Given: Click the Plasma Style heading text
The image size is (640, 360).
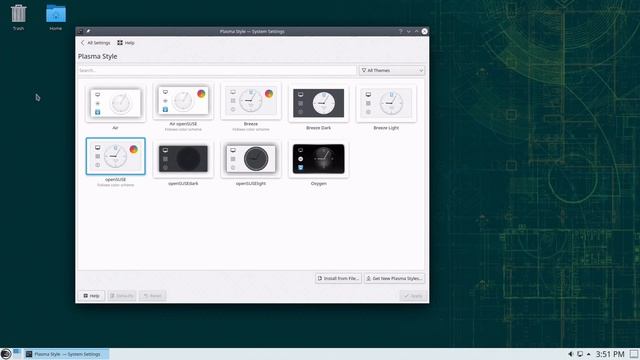Looking at the screenshot, I should [x=98, y=56].
